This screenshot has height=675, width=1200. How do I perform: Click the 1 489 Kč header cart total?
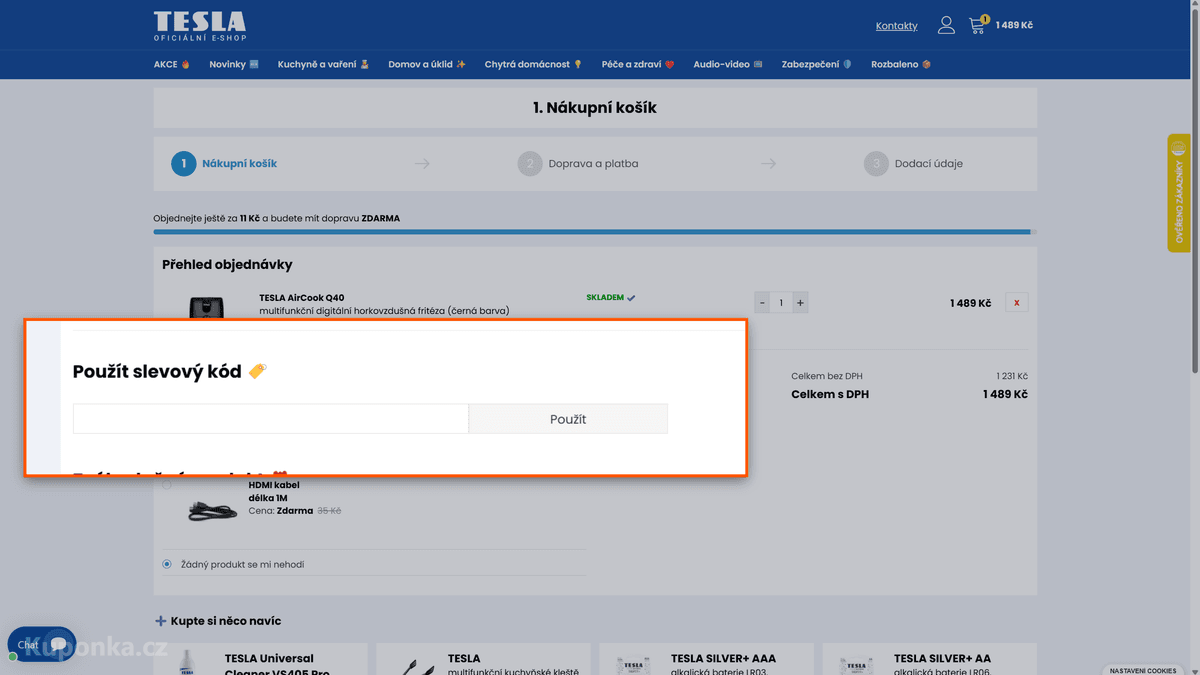tap(1014, 25)
